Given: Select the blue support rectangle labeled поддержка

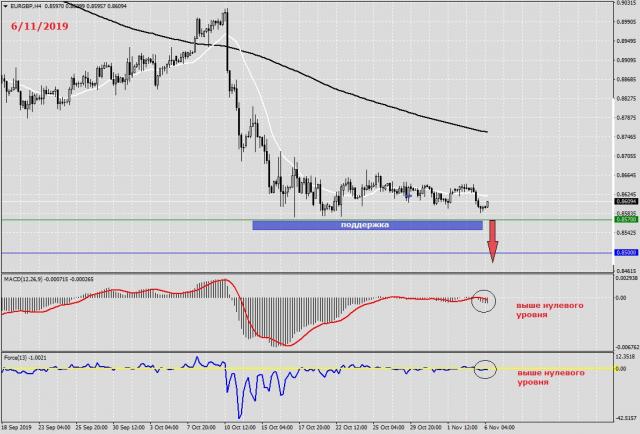Looking at the screenshot, I should [367, 226].
